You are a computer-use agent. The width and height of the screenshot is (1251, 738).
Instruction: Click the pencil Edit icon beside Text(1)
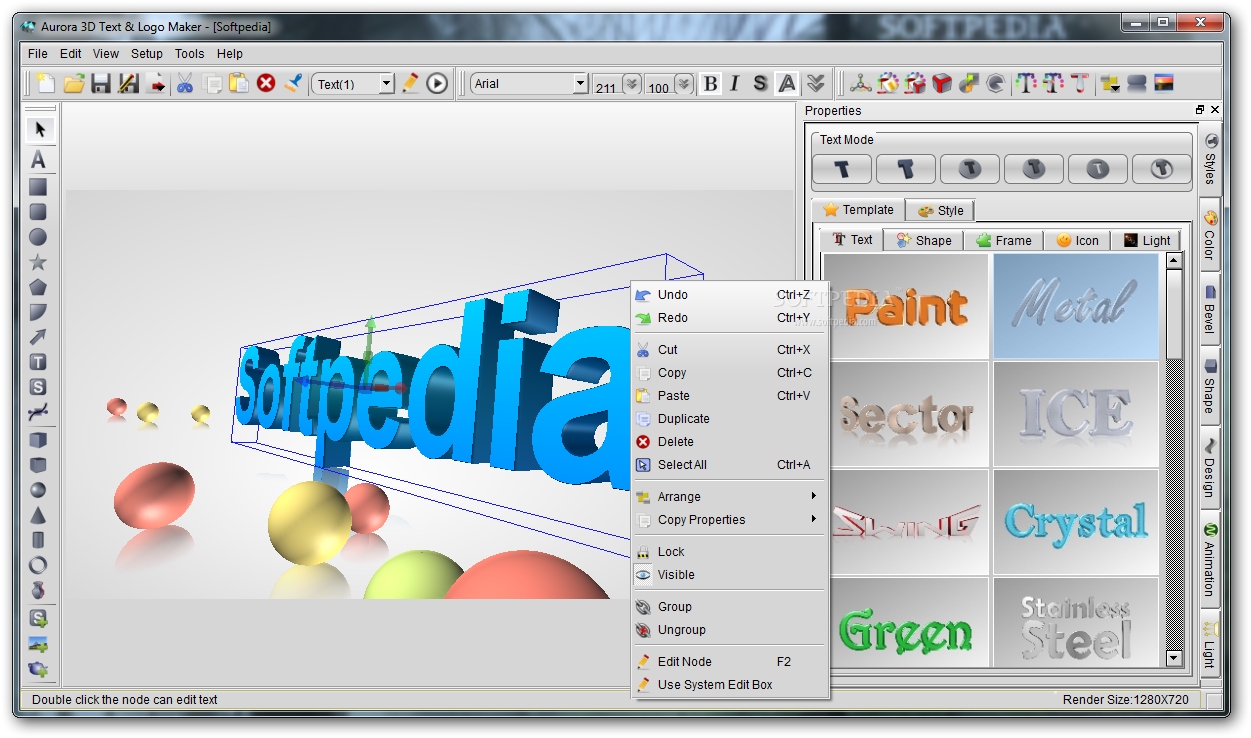pyautogui.click(x=410, y=84)
